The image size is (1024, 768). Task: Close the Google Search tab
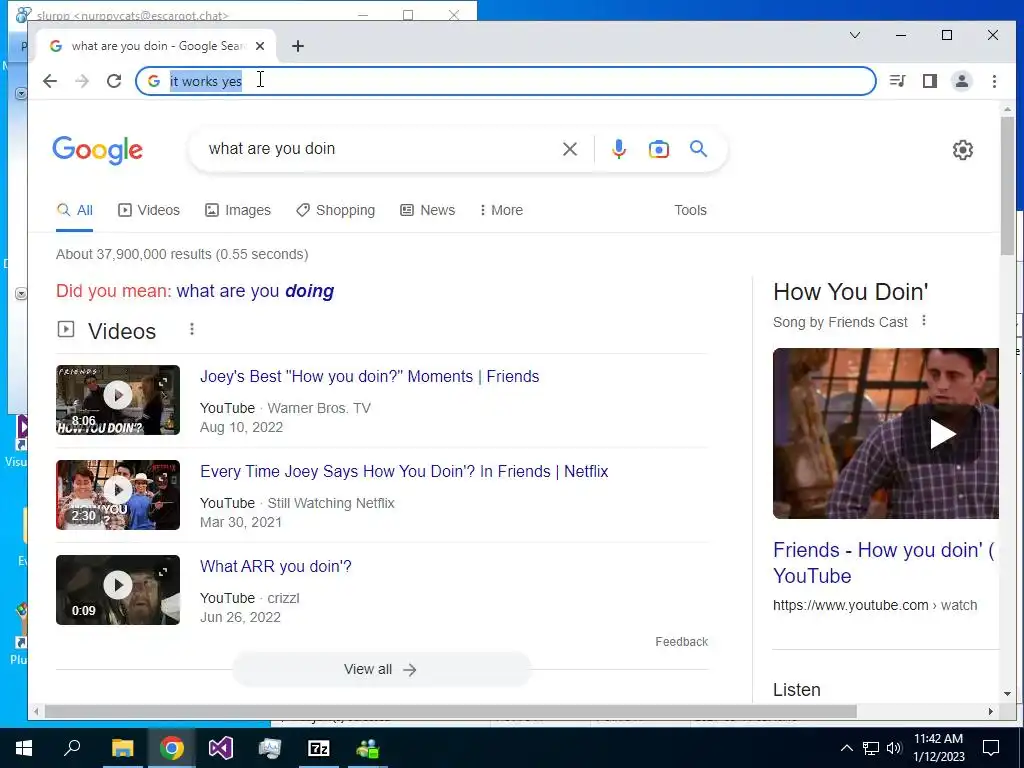tap(260, 46)
